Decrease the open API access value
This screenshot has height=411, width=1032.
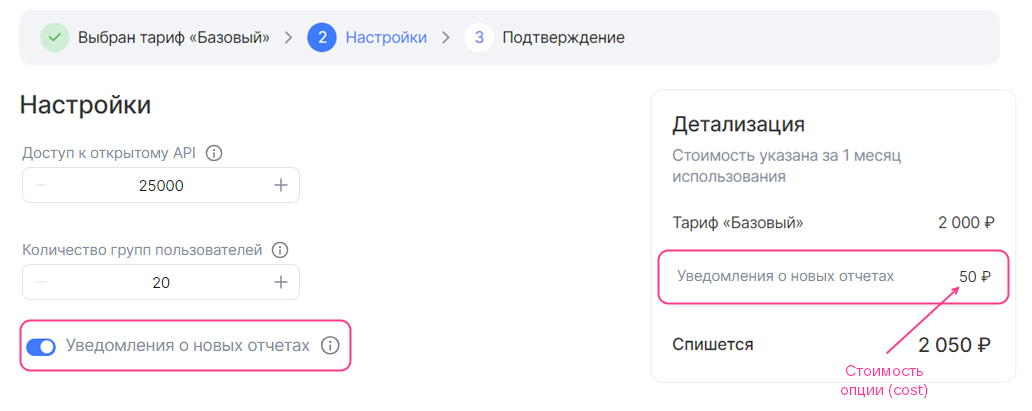tap(41, 185)
